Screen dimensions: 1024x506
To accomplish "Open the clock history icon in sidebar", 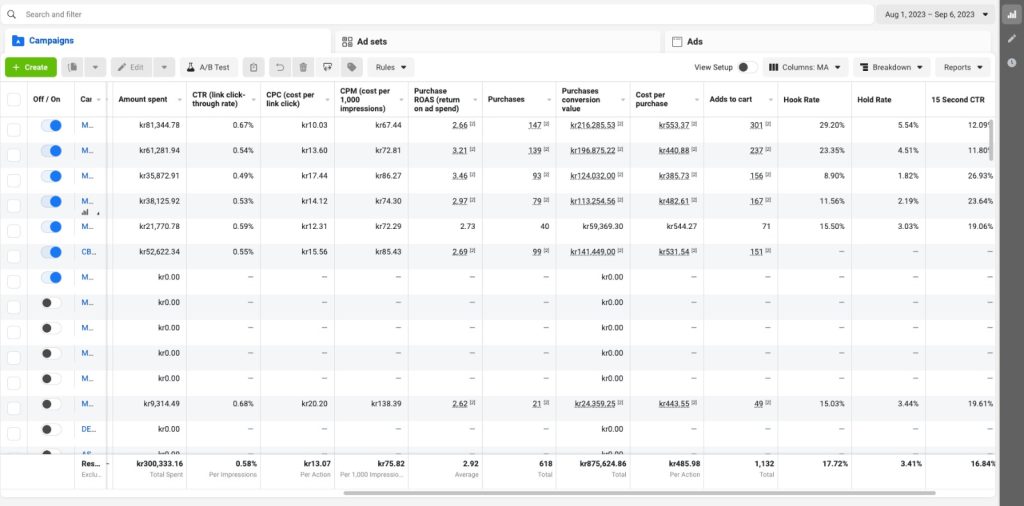I will [x=1012, y=62].
